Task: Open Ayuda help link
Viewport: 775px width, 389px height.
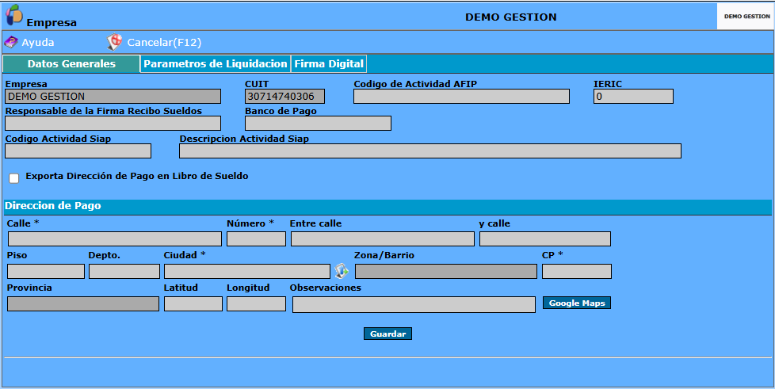Action: (38, 43)
